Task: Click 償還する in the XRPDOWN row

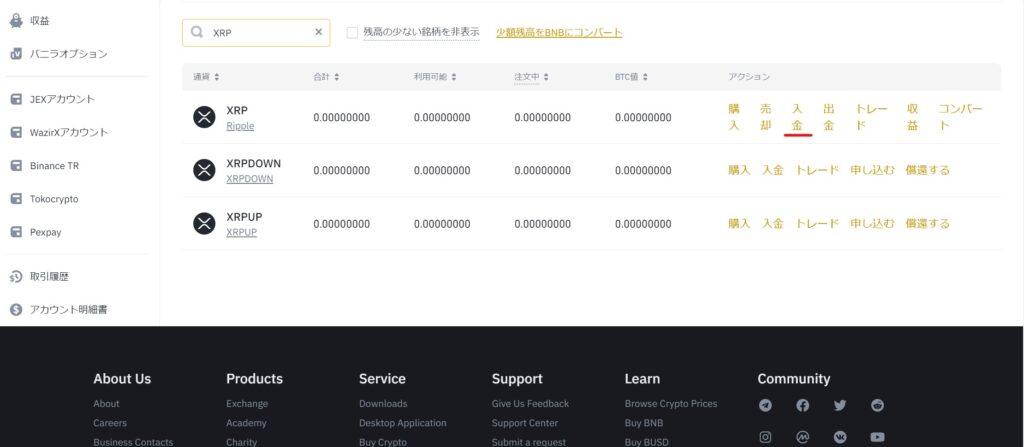Action: tap(927, 171)
